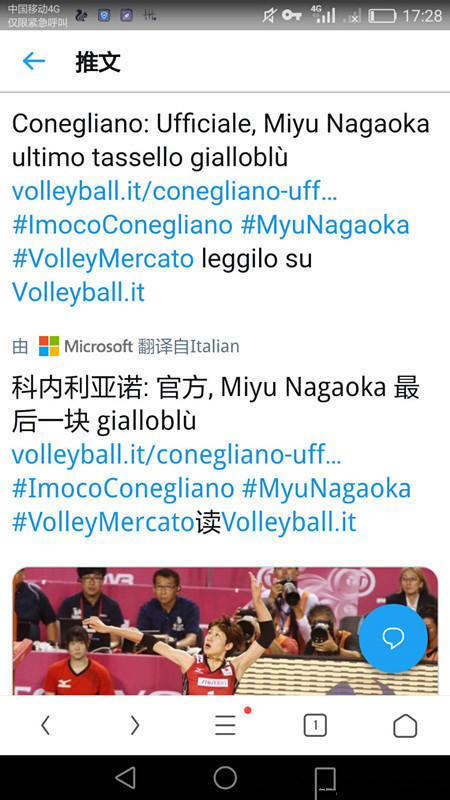The width and height of the screenshot is (450, 800).
Task: Open #VolleyMercato hashtag in the original tweet
Action: pos(103,259)
